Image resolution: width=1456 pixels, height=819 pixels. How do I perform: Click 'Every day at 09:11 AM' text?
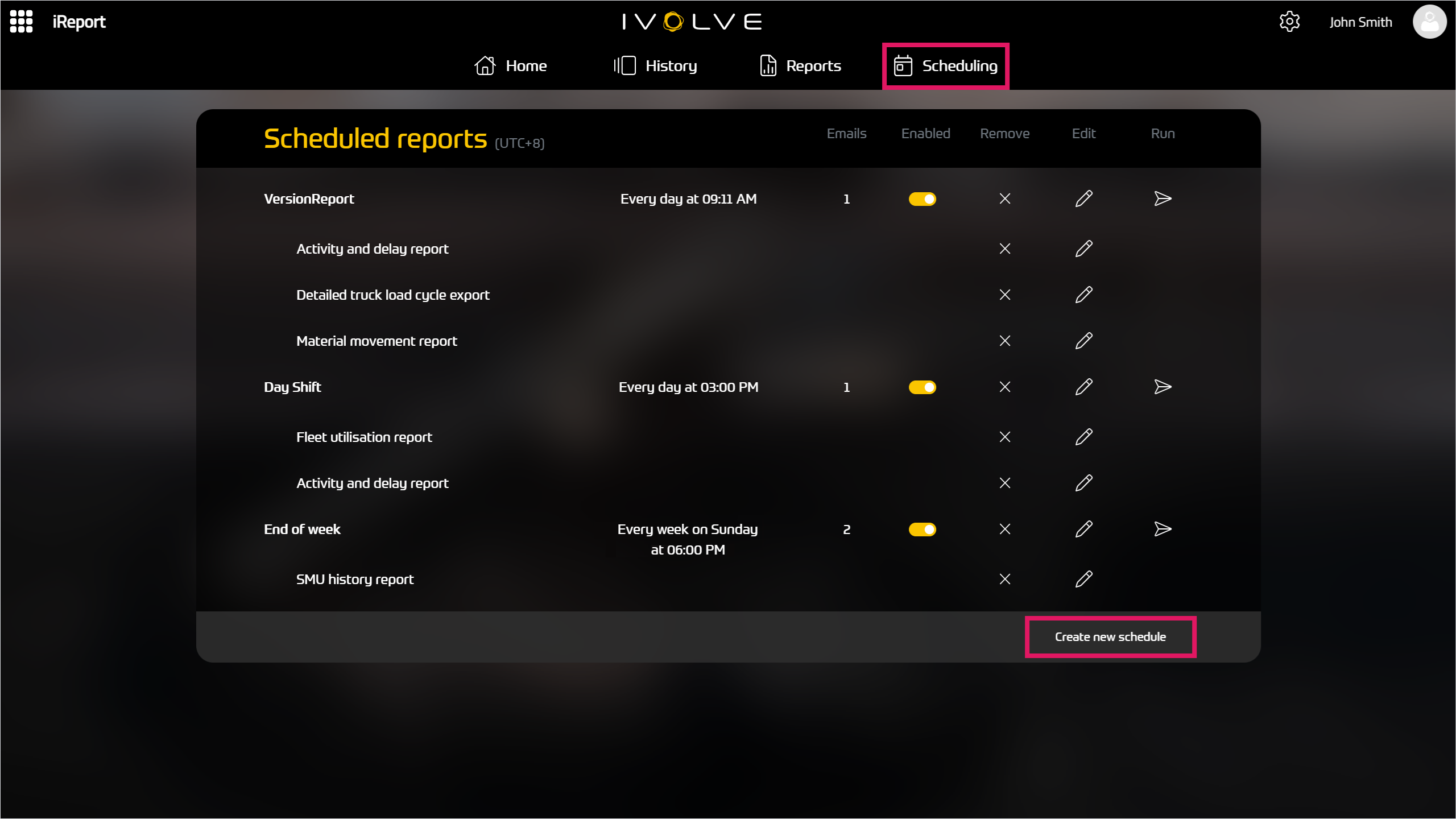688,198
